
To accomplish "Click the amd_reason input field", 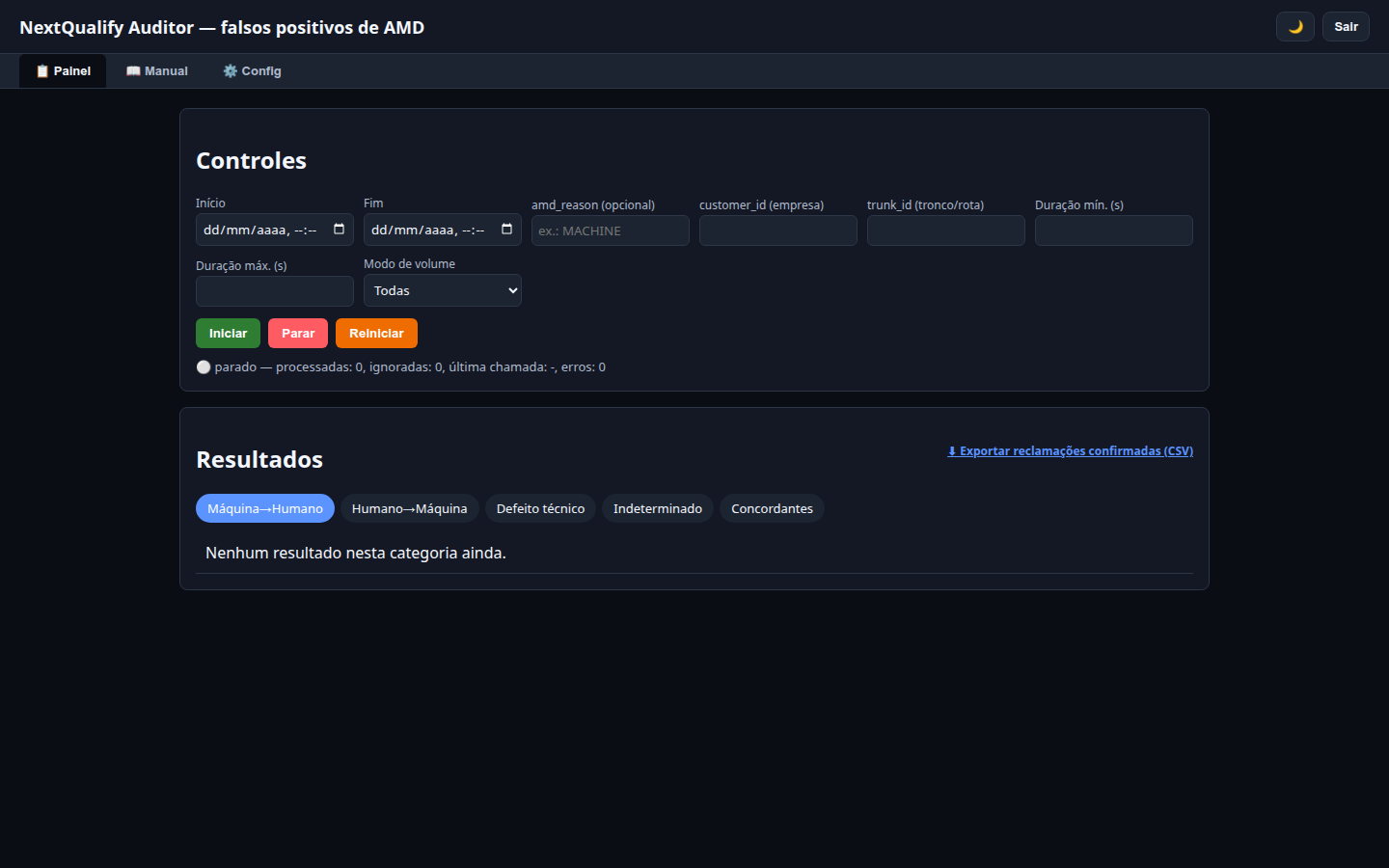I will pos(611,231).
